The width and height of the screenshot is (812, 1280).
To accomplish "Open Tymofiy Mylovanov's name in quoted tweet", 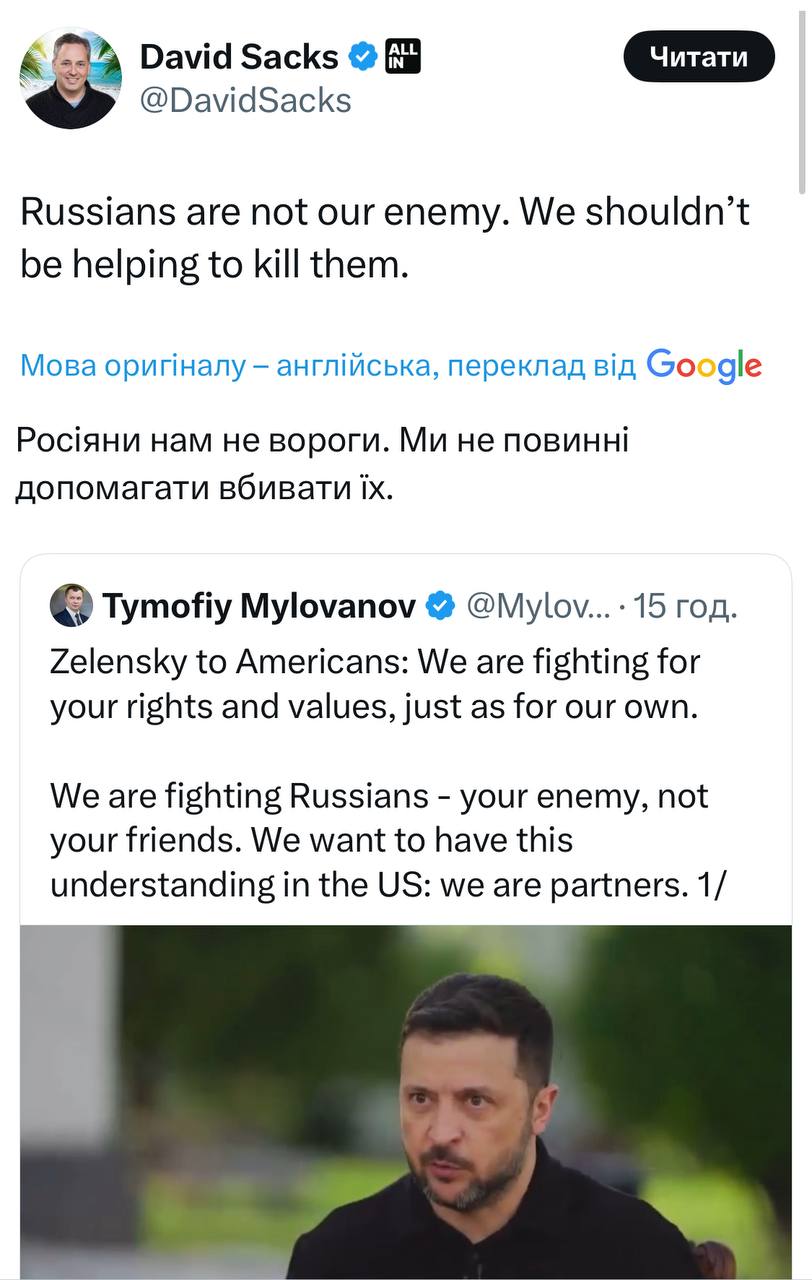I will [259, 605].
